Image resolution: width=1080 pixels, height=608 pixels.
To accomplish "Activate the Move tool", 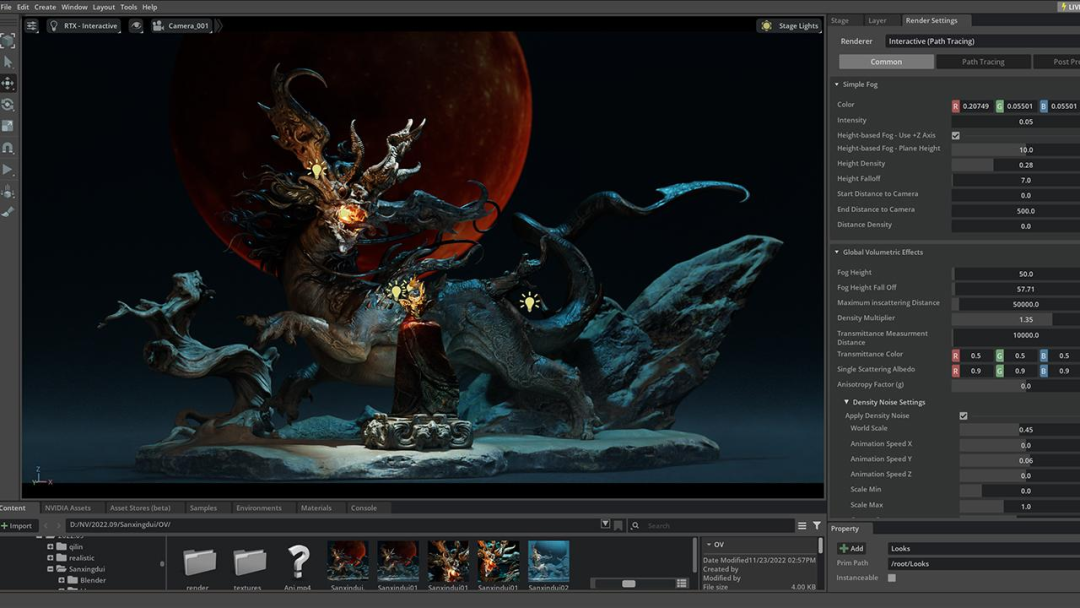I will point(8,83).
